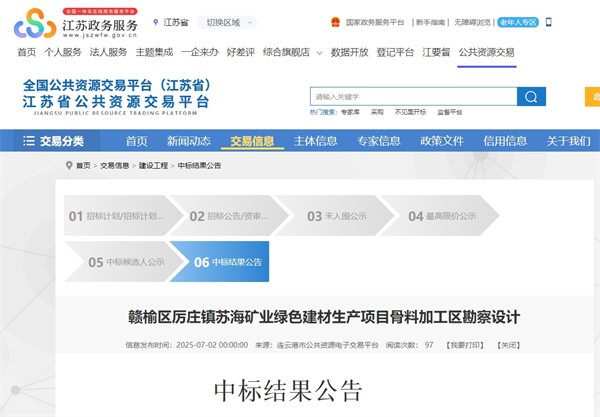
Task: Click the 我要打印 print link
Action: point(464,344)
